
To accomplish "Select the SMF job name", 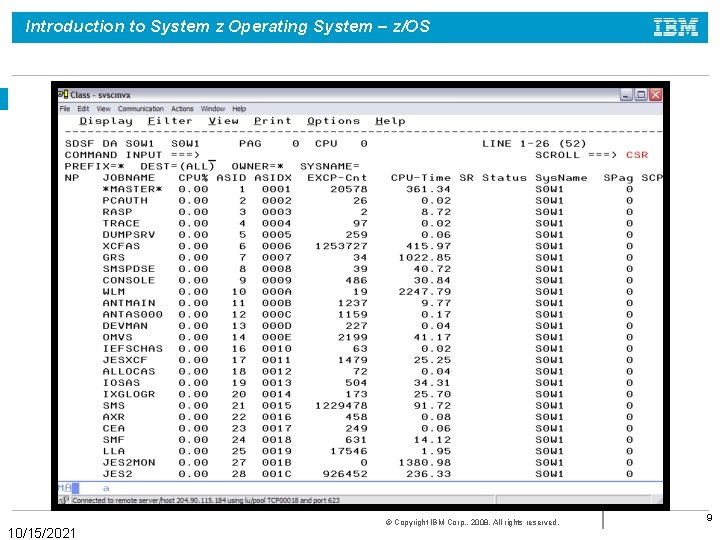I will pos(114,440).
